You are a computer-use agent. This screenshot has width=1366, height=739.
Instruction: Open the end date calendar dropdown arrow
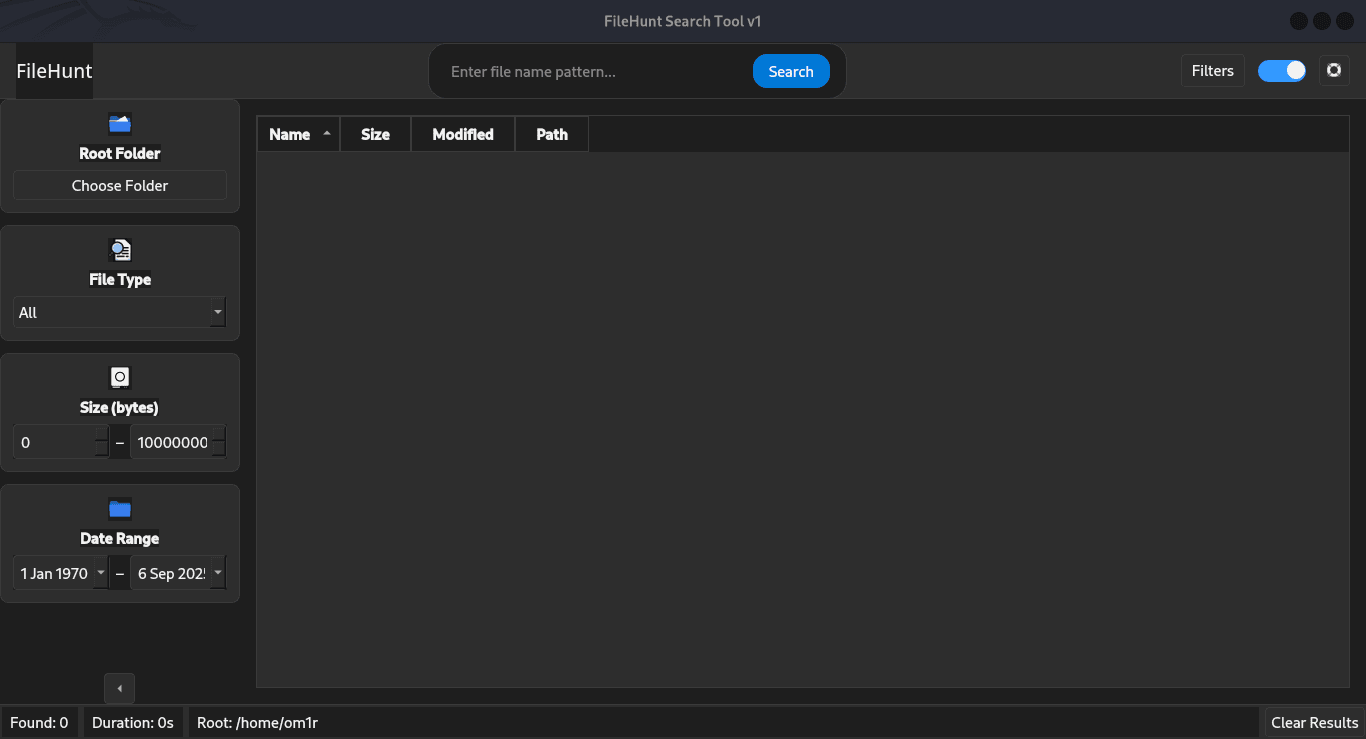coord(218,573)
